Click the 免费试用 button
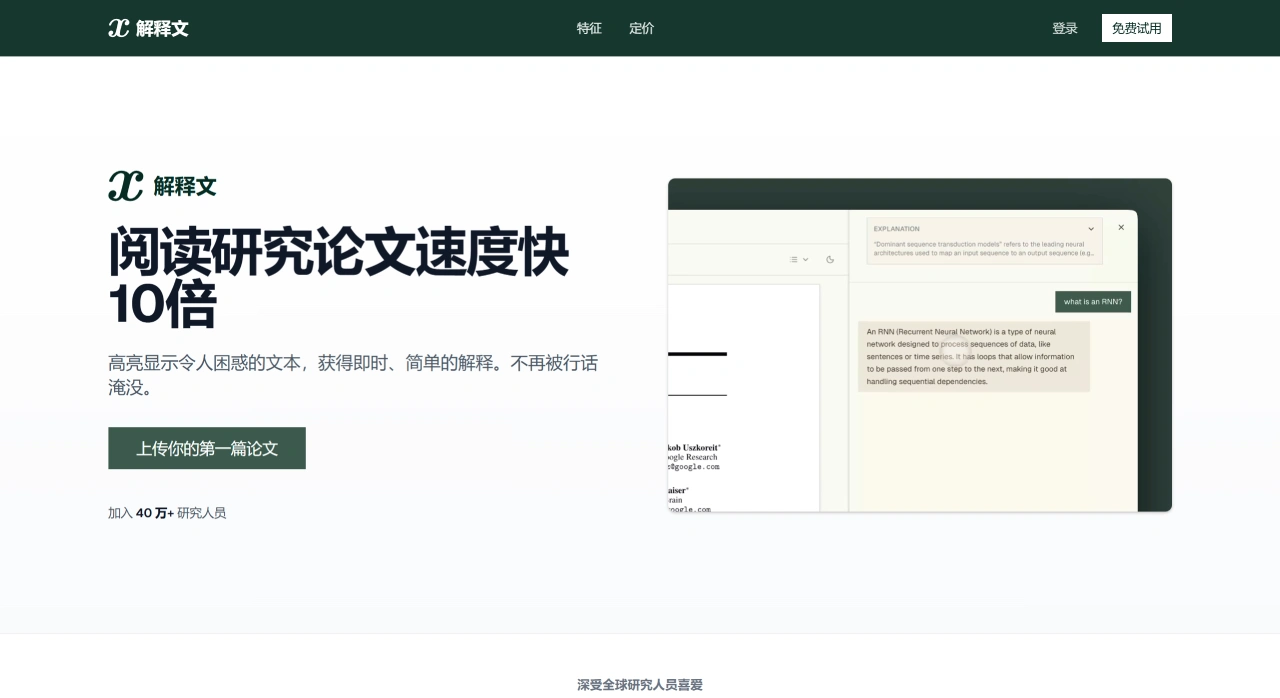Screen dimensions: 1280x698 point(1136,28)
